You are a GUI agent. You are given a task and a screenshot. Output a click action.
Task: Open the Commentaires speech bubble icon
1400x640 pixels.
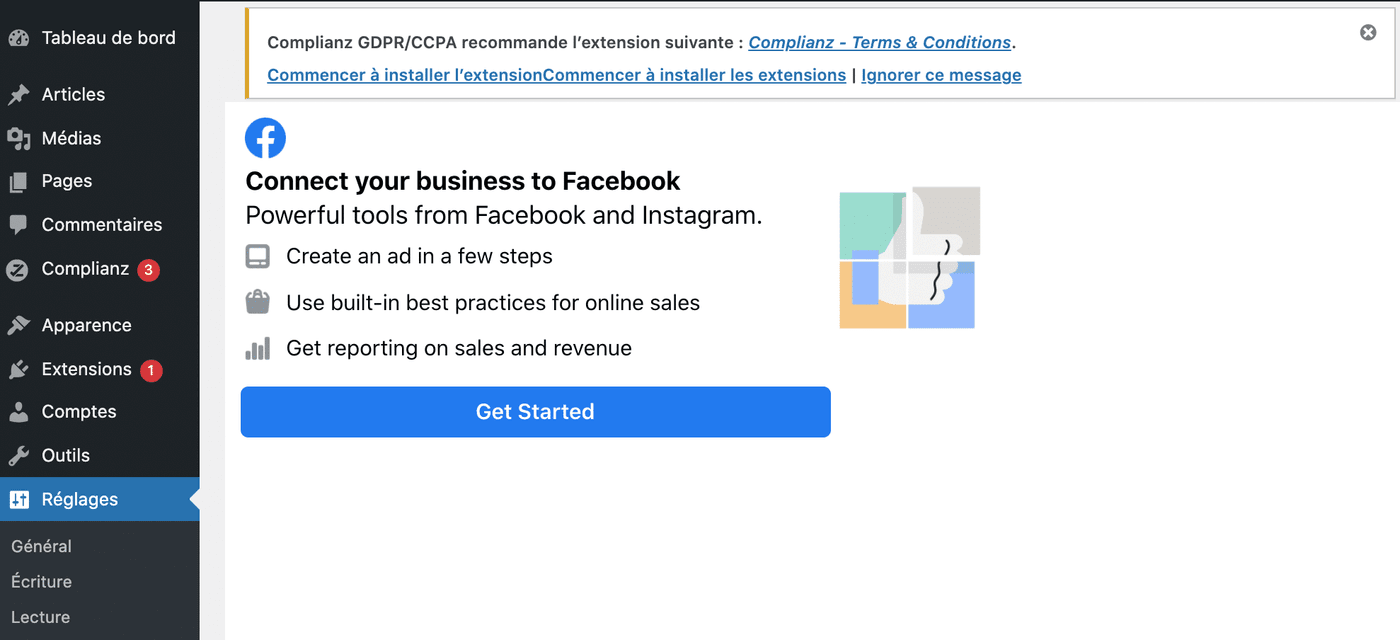(18, 224)
